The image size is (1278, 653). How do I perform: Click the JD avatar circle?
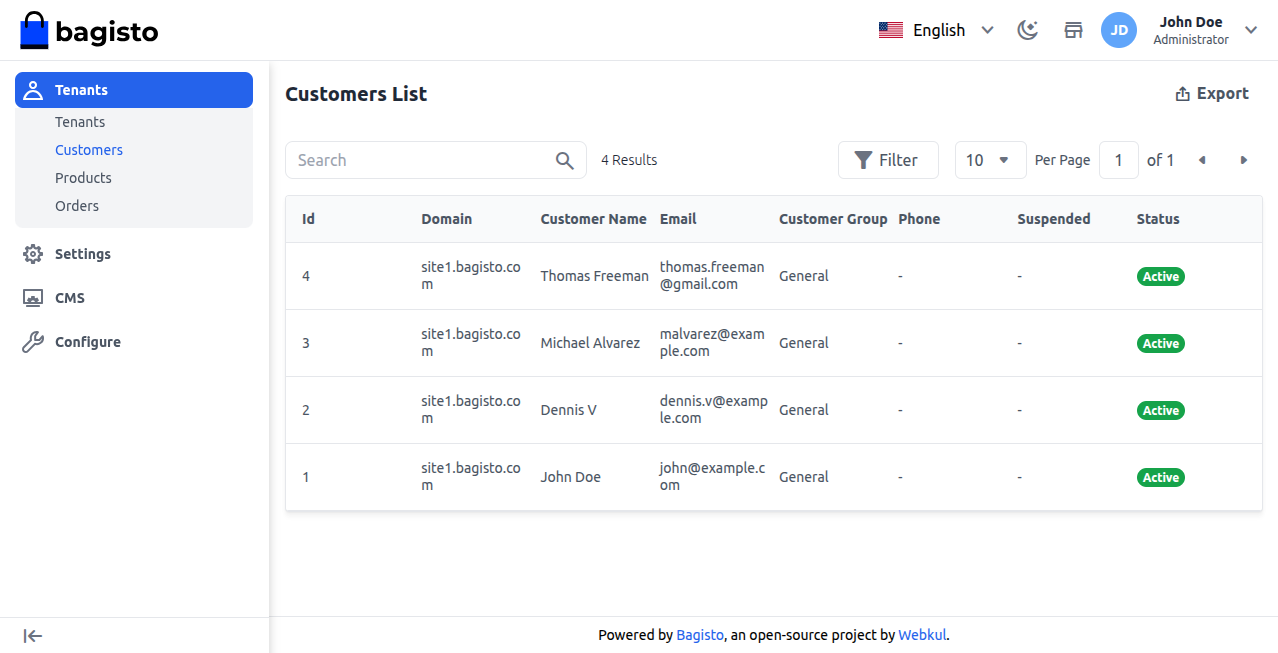(x=1118, y=30)
